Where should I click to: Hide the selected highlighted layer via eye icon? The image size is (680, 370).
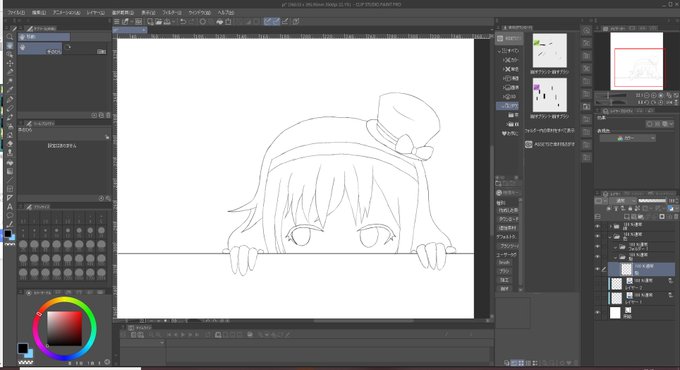click(598, 269)
